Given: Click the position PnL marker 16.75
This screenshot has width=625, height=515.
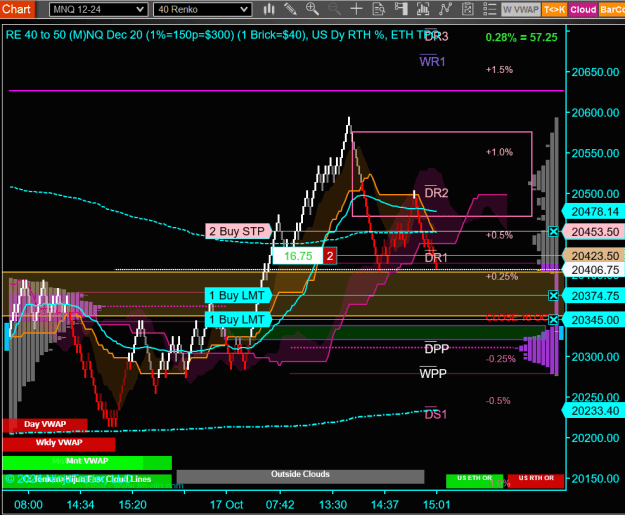Looking at the screenshot, I should pyautogui.click(x=298, y=256).
